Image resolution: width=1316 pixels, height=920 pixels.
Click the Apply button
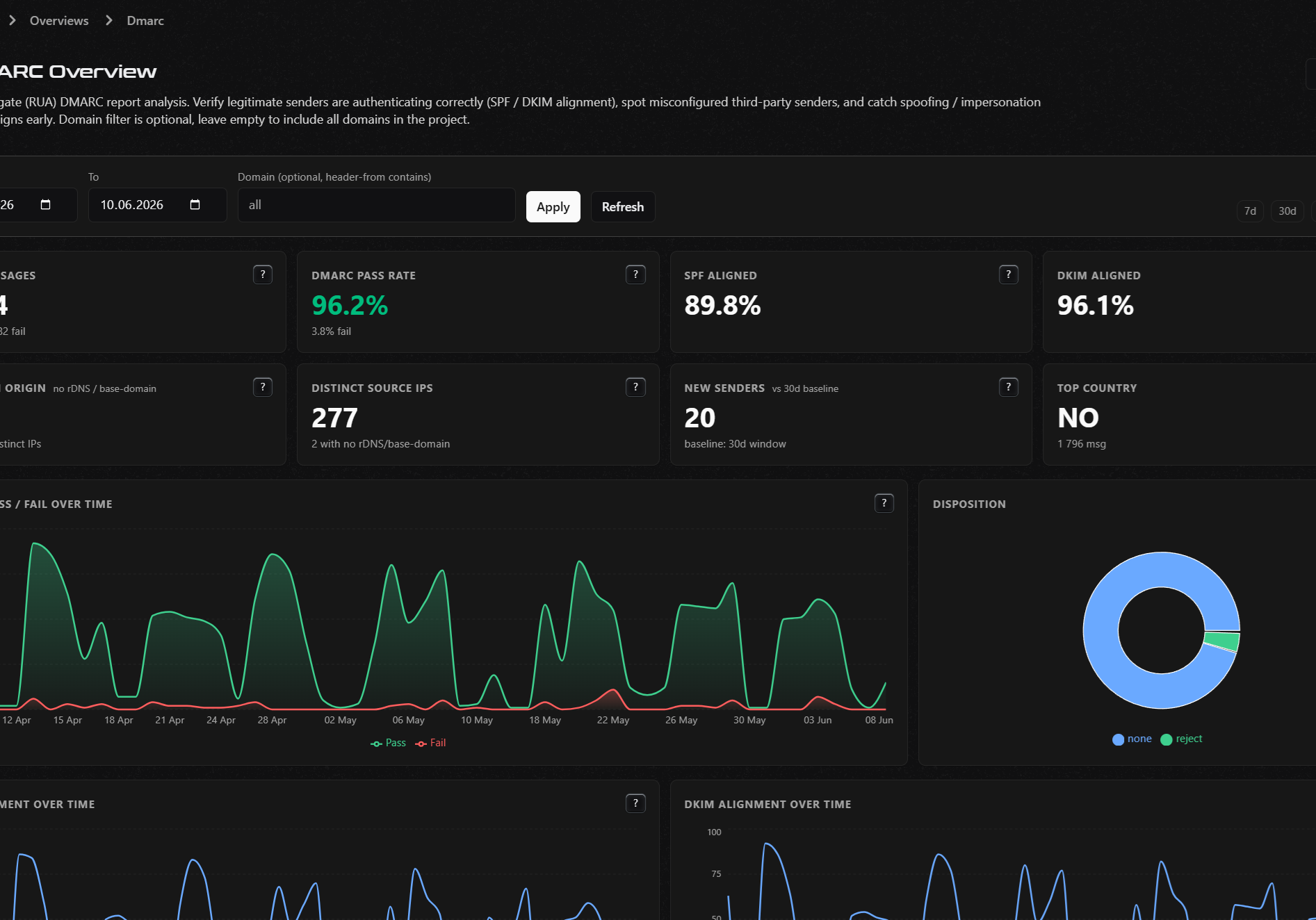553,207
